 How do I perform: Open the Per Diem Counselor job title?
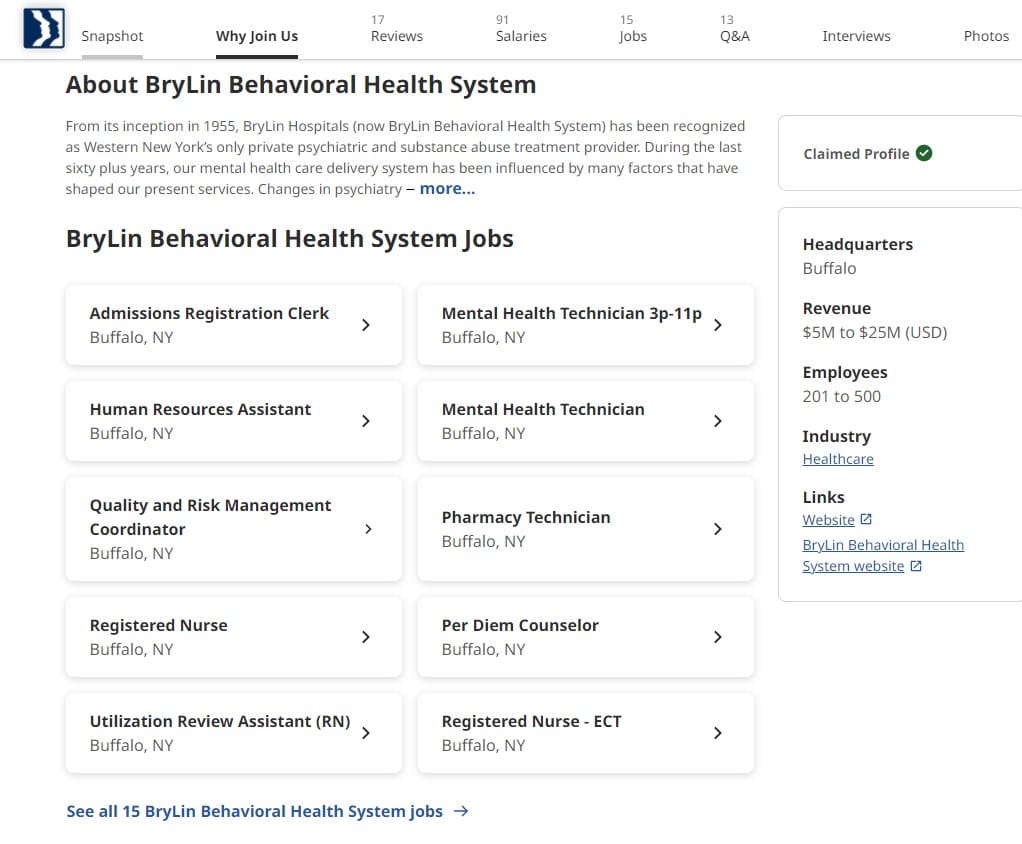[x=520, y=625]
